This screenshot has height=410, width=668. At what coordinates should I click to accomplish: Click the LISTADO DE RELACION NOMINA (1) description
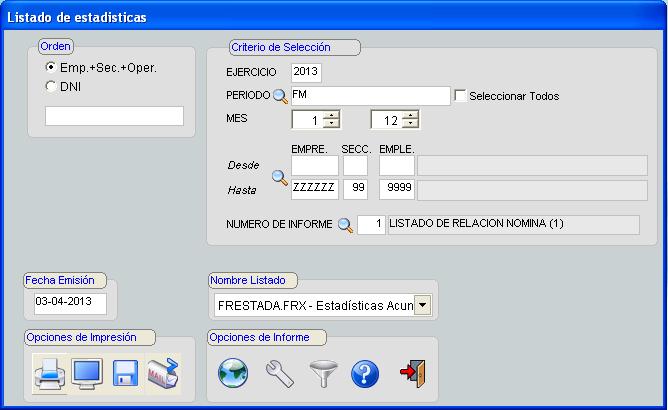[514, 225]
